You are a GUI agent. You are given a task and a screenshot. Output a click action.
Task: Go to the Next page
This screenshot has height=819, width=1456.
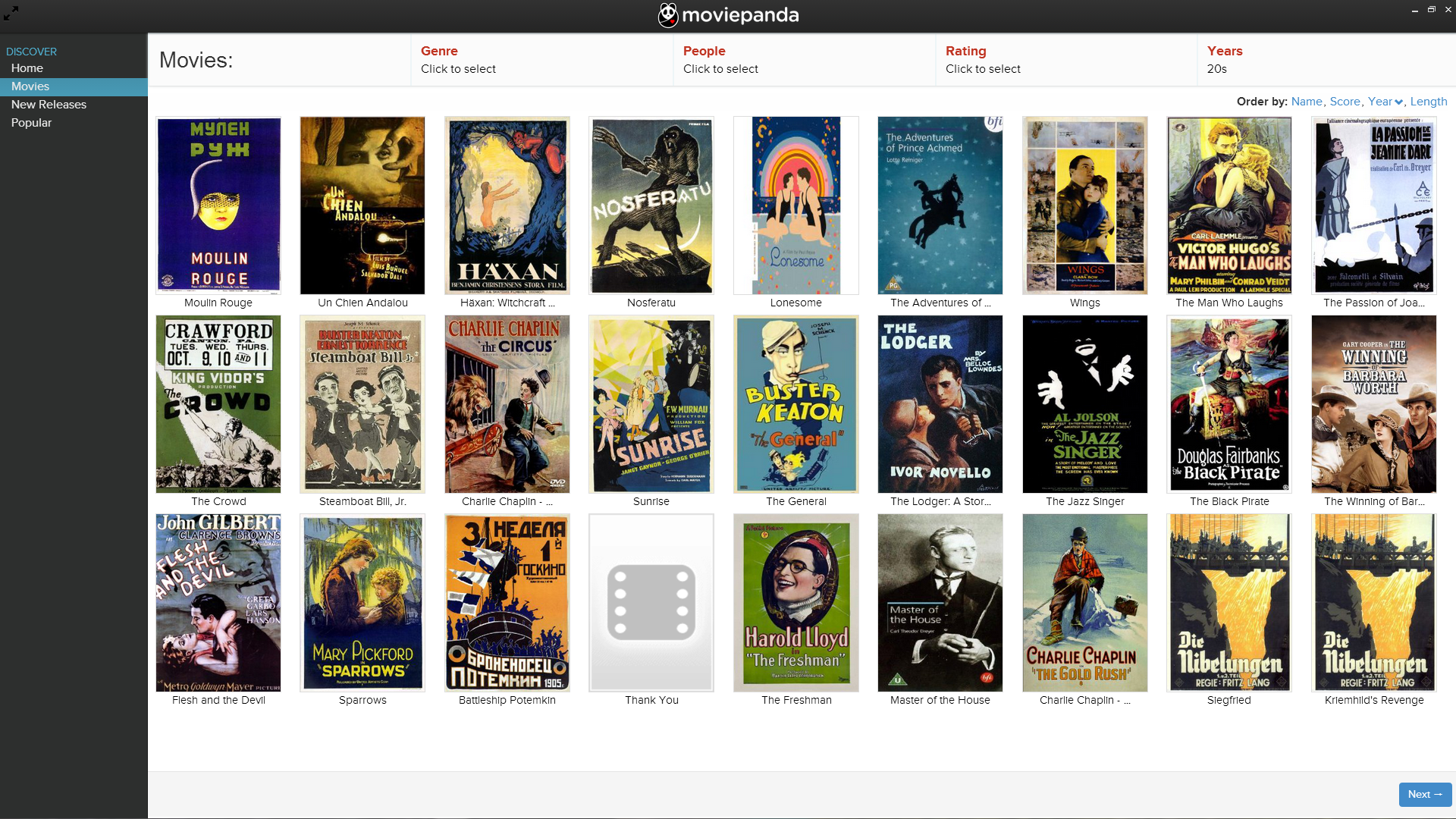click(x=1425, y=794)
